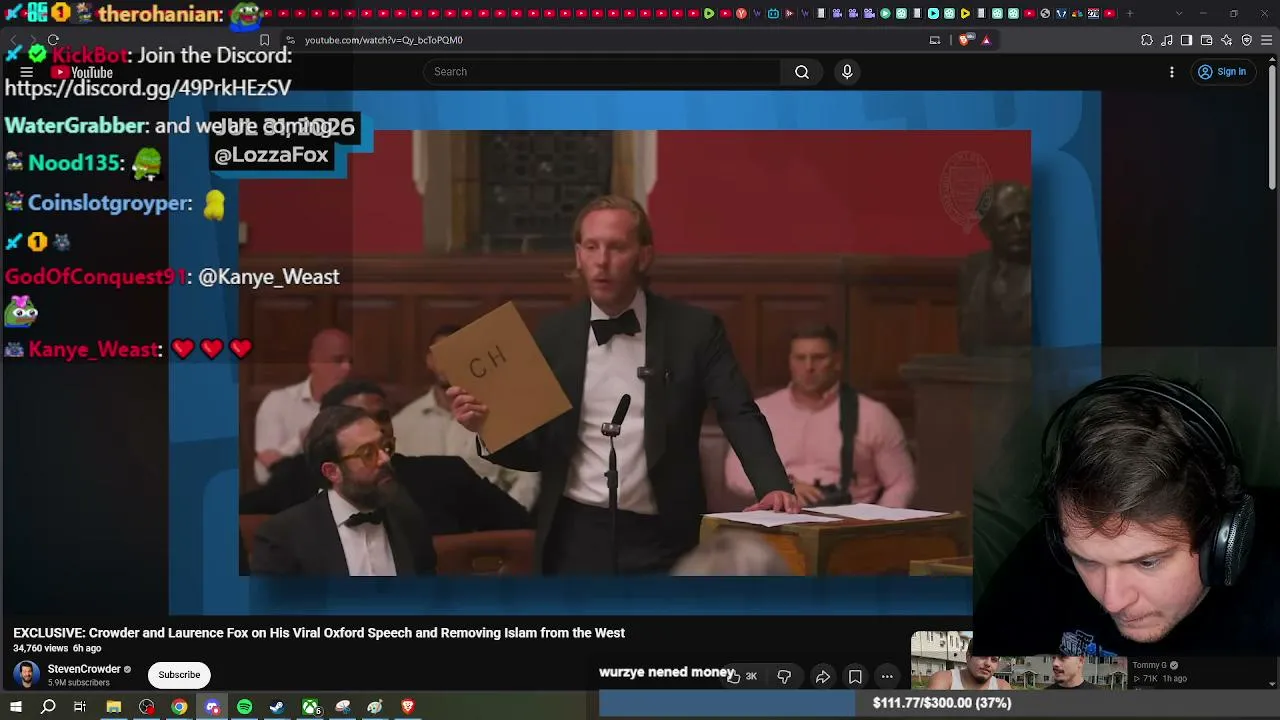Open Brave Rewards triangle icon

click(x=986, y=40)
